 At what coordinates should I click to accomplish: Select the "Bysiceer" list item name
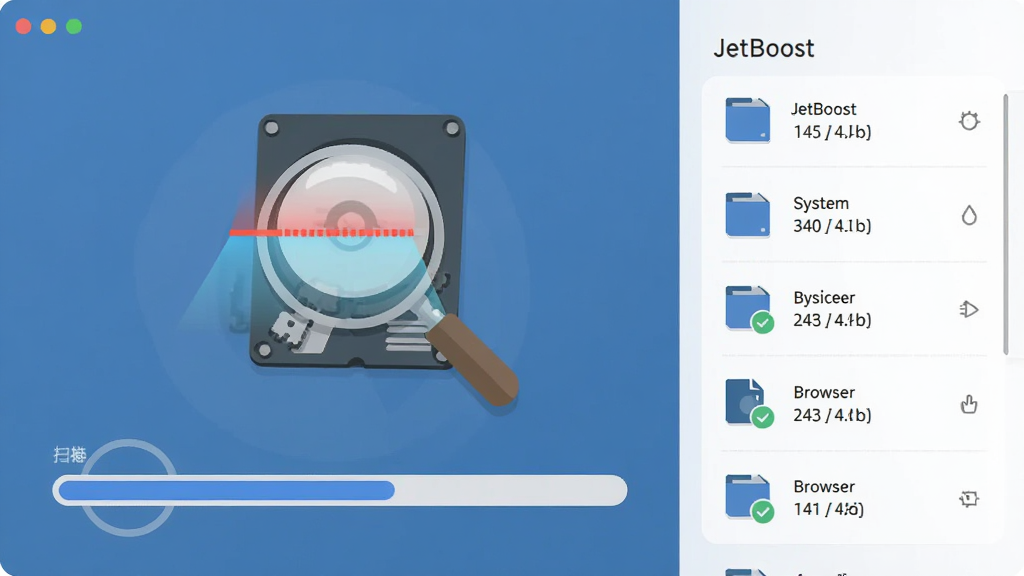point(824,298)
